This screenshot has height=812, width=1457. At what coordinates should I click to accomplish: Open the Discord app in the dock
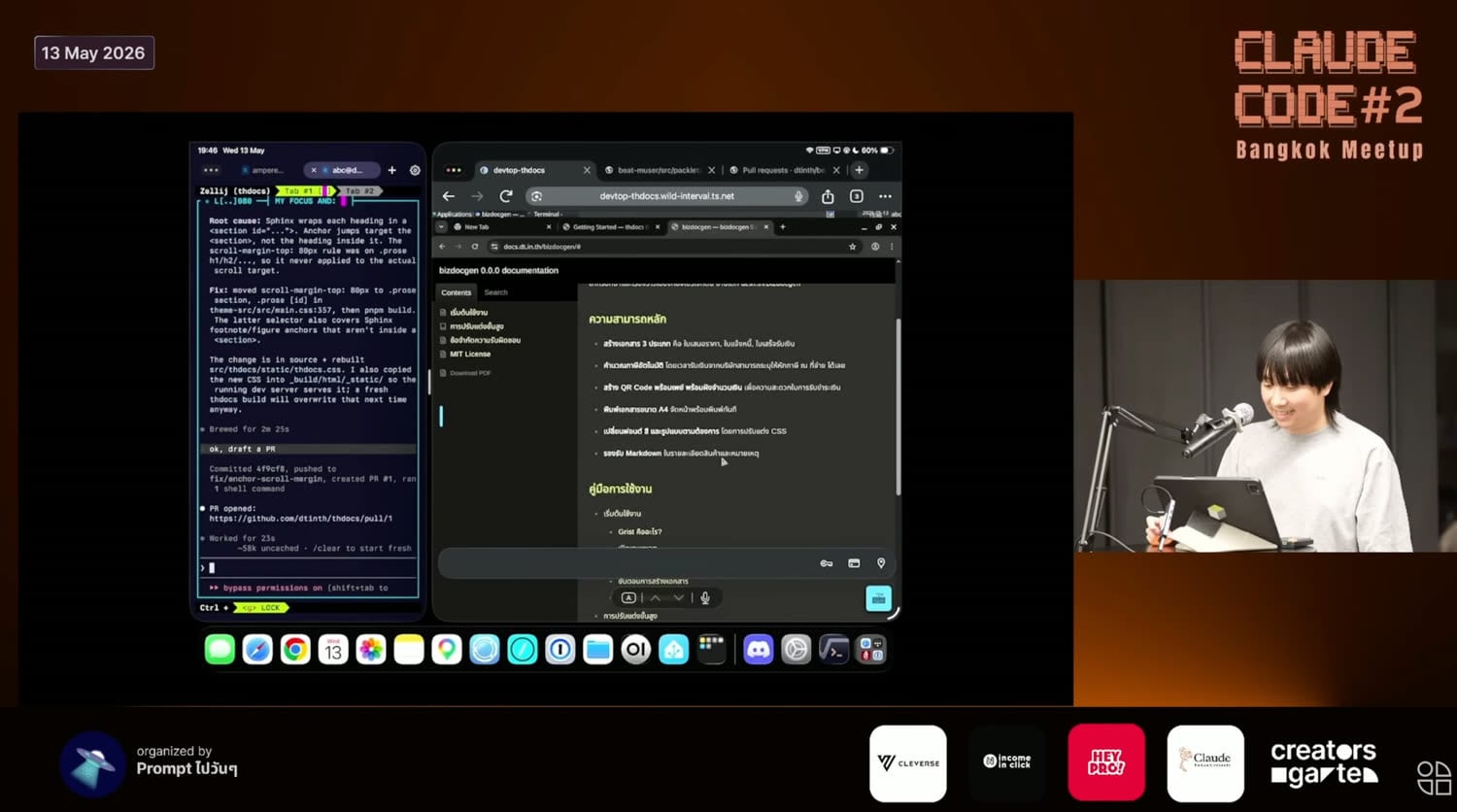758,649
